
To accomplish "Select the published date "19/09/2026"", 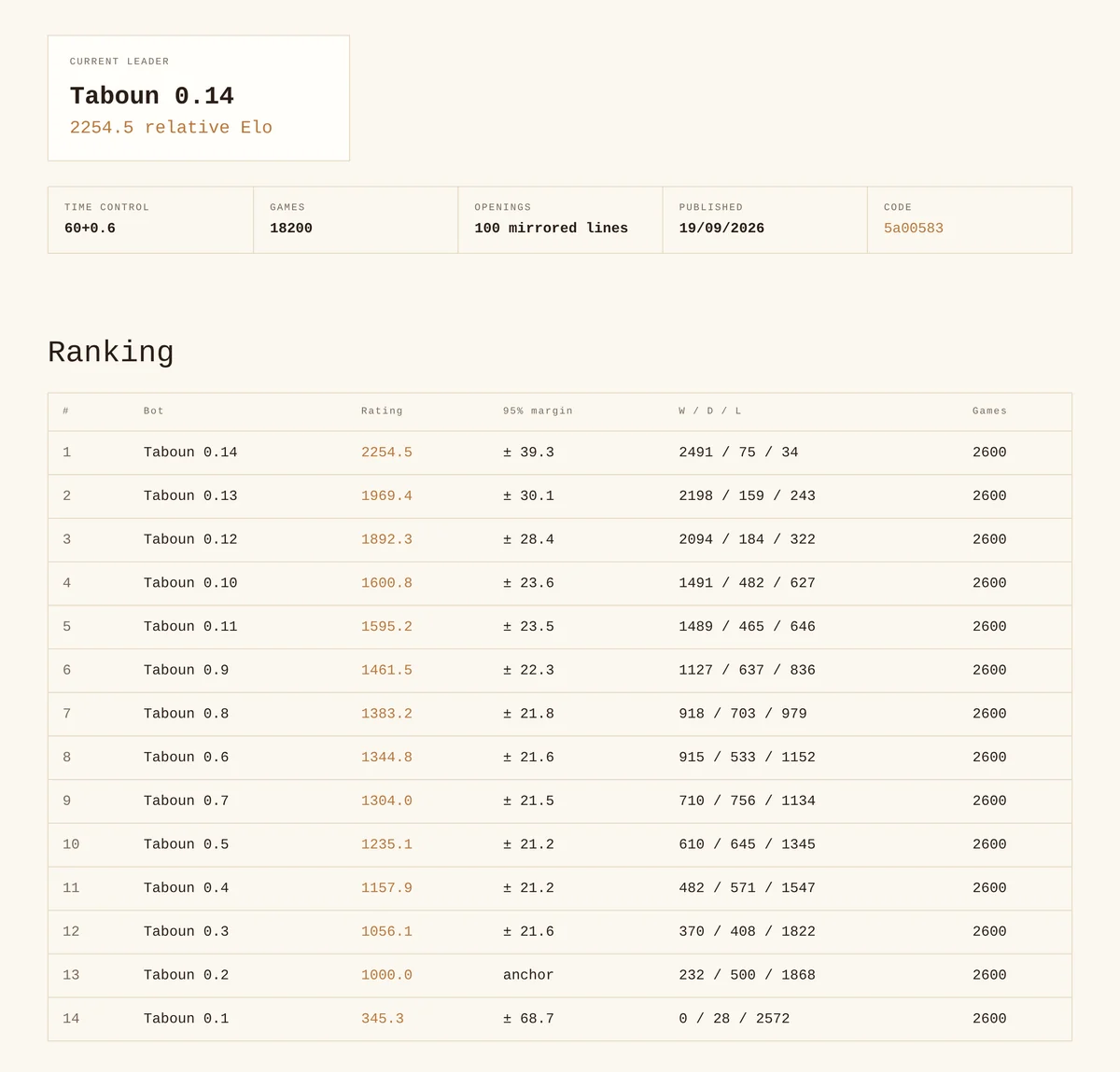I will (x=721, y=229).
